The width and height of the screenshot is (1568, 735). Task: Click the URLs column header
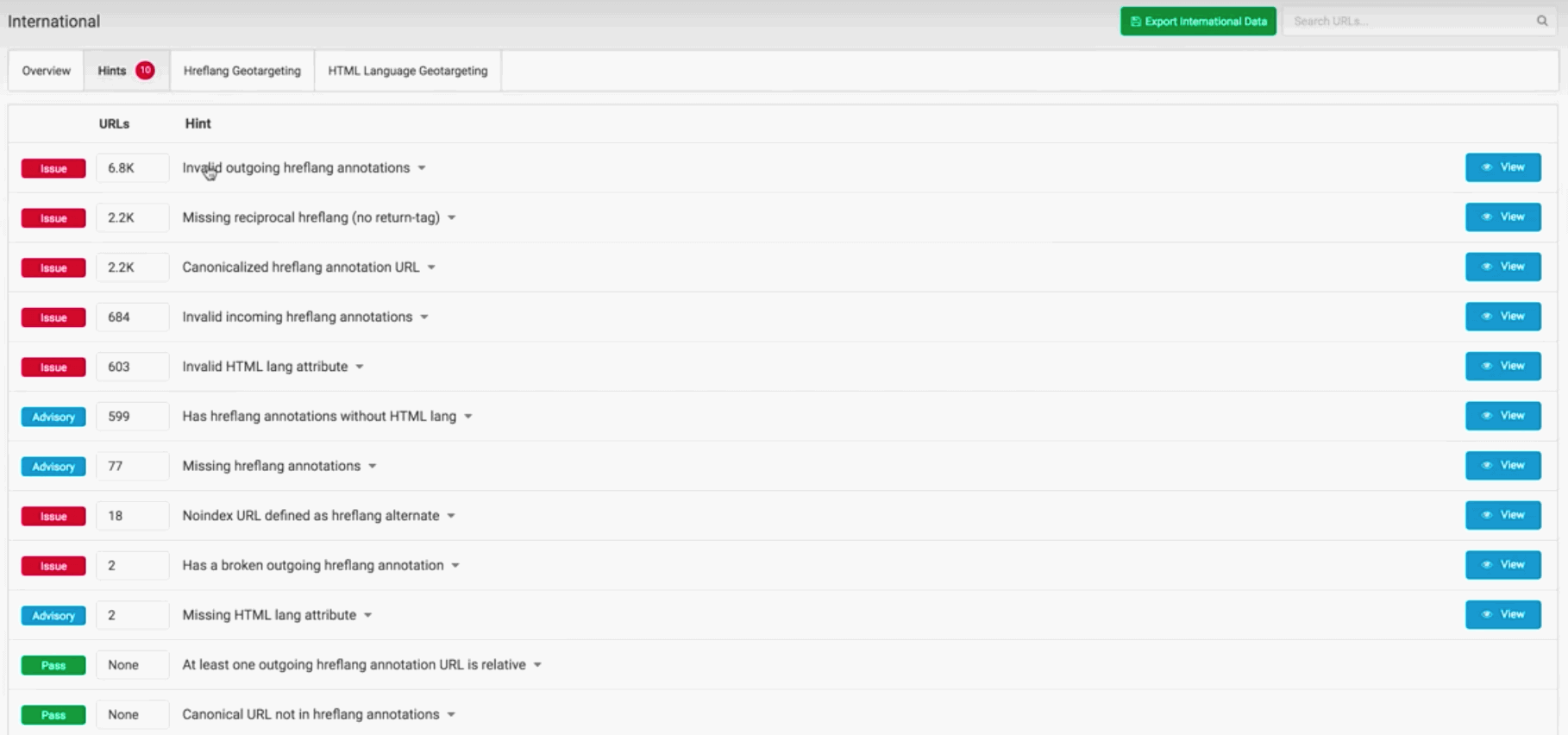tap(114, 123)
